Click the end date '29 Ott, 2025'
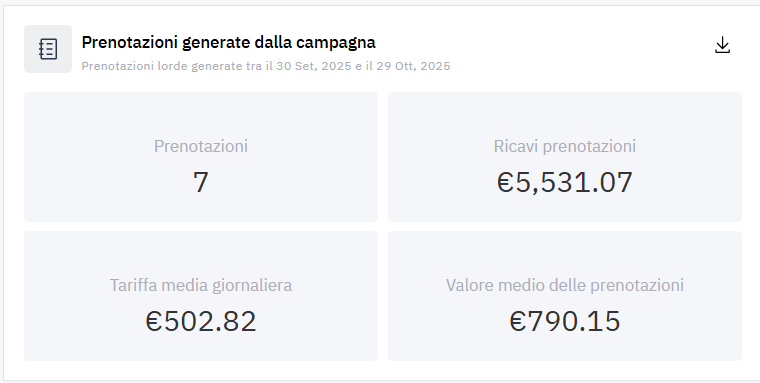This screenshot has width=760, height=383. click(x=413, y=66)
